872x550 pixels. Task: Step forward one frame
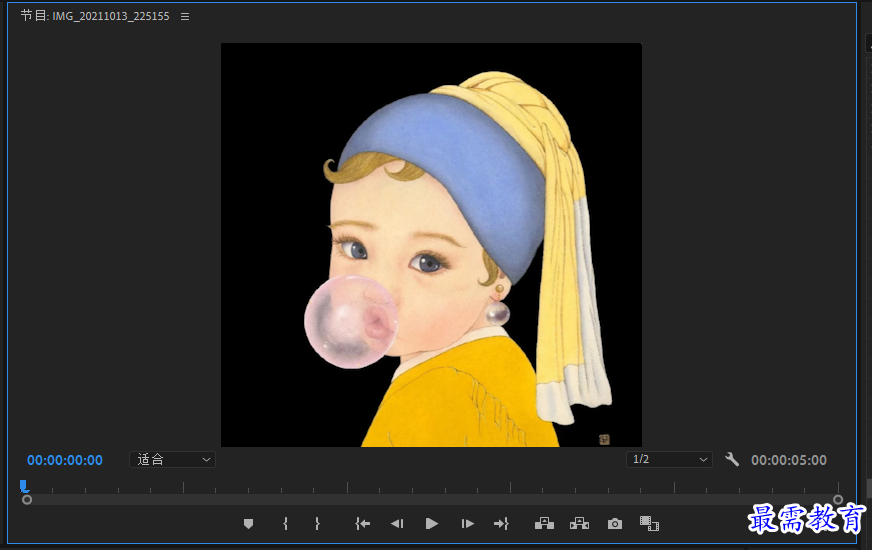(x=467, y=523)
